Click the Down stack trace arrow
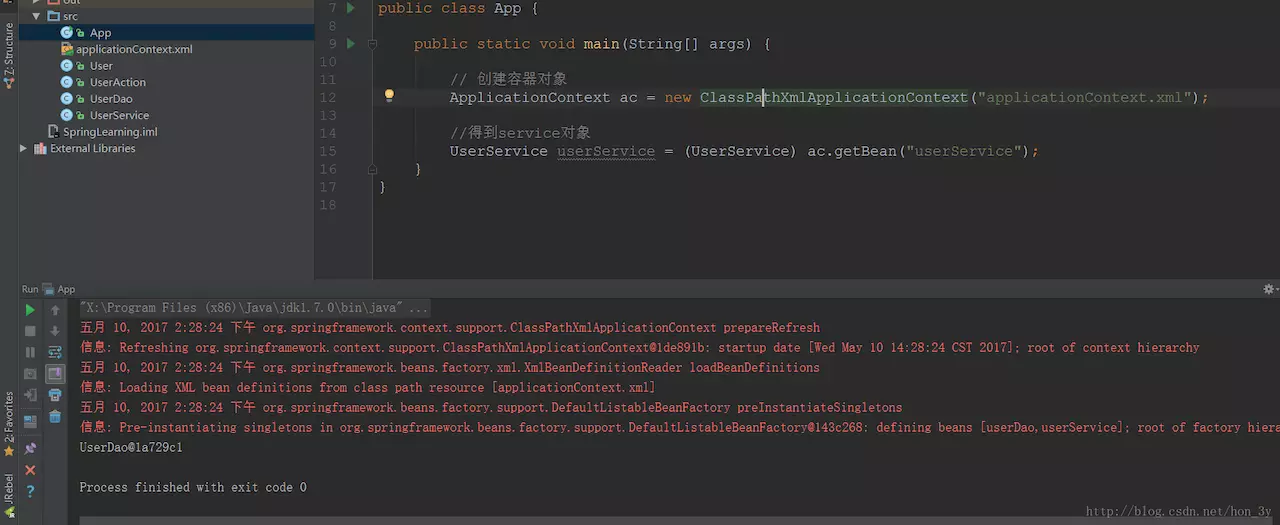Screen dimensions: 1280x525 [x=55, y=331]
